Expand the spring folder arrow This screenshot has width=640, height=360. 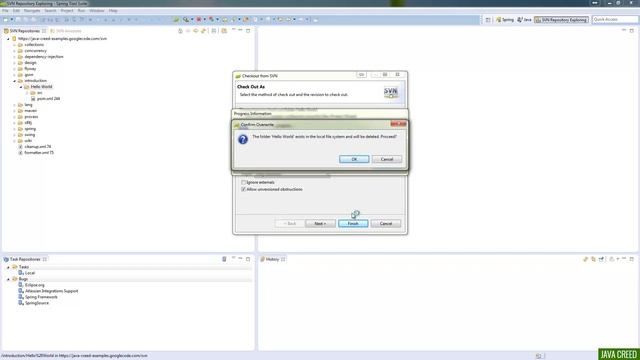point(15,129)
